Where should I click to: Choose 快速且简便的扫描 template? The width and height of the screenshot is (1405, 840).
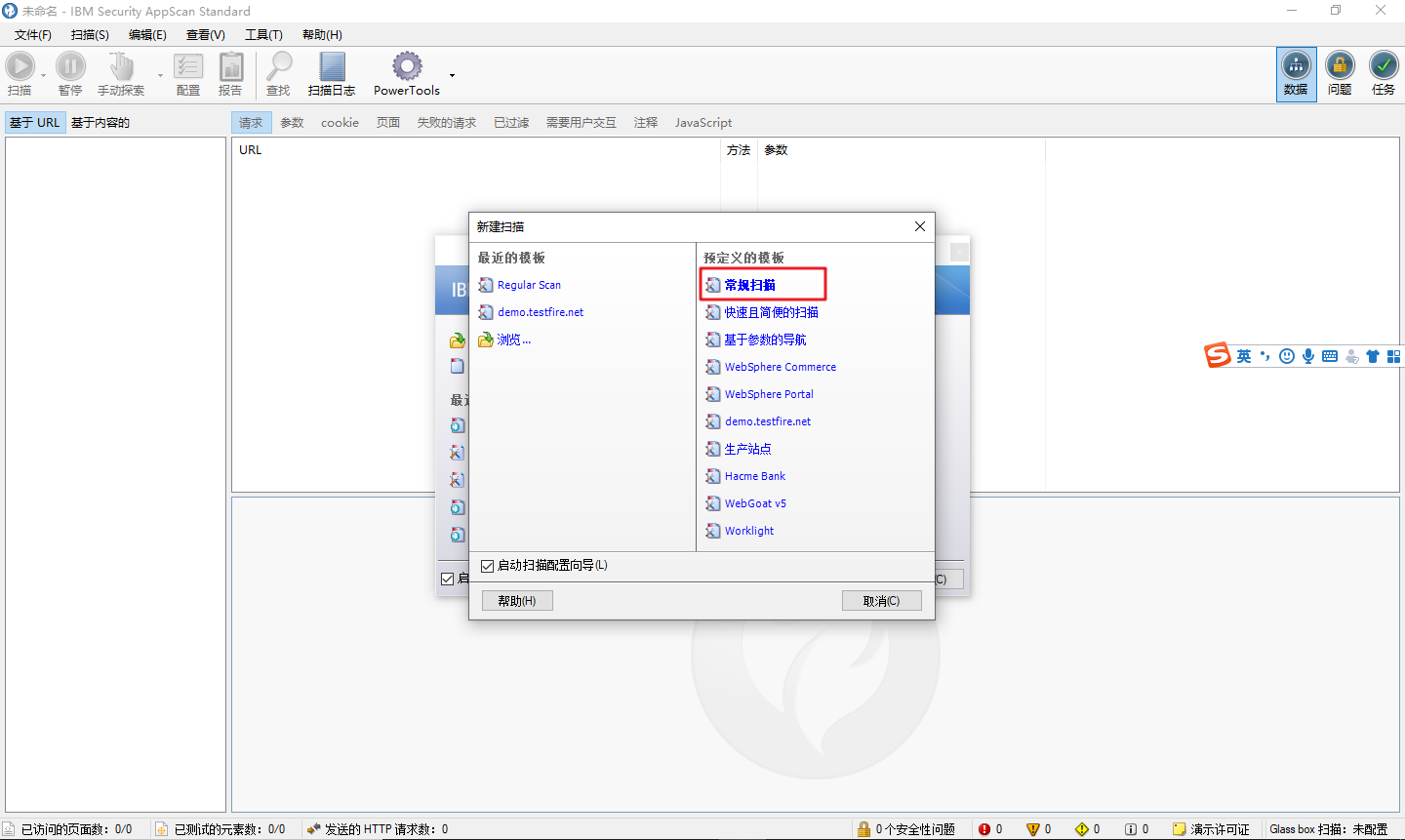click(x=771, y=312)
